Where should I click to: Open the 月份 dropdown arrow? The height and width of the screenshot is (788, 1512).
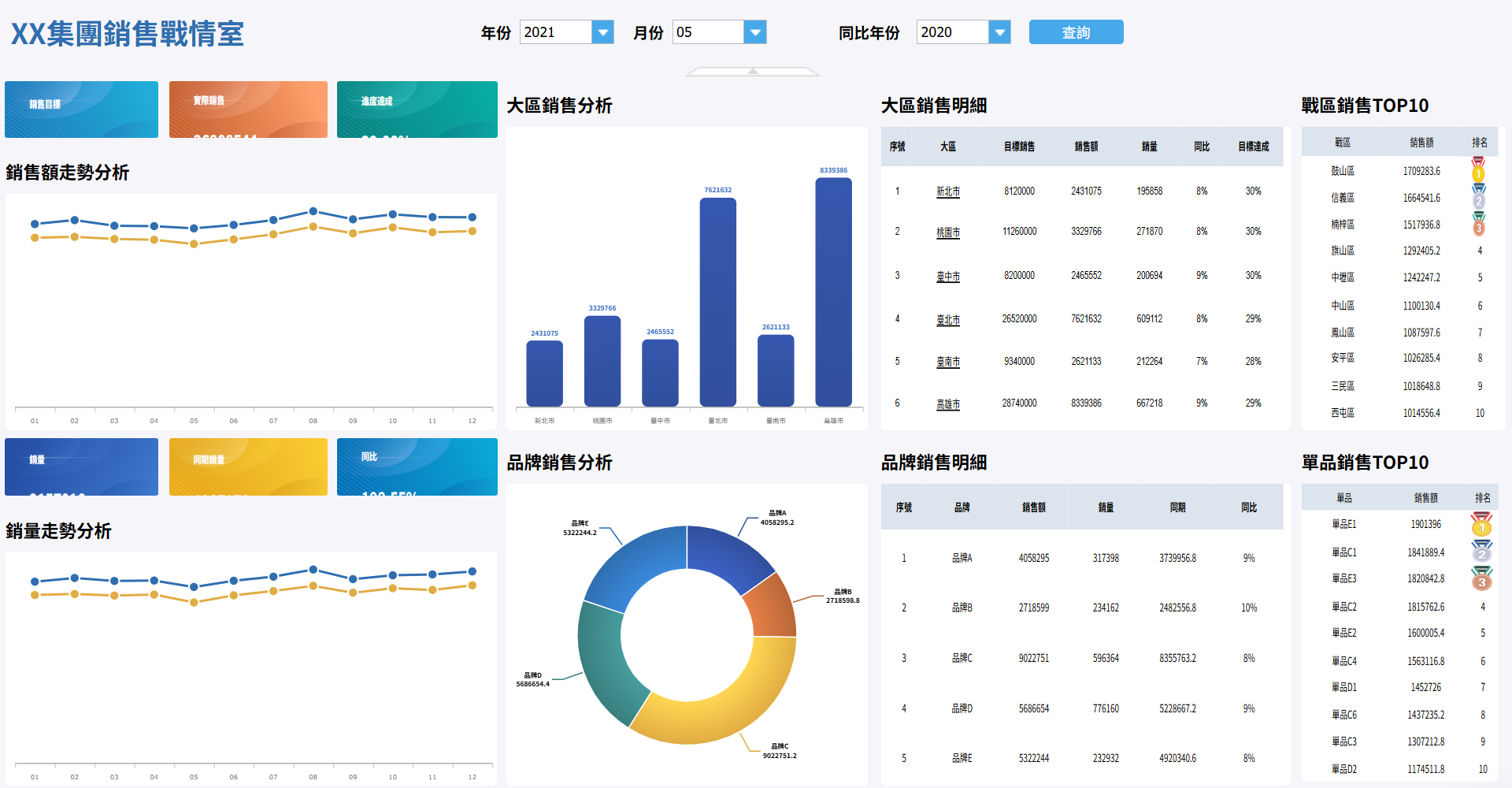(755, 32)
